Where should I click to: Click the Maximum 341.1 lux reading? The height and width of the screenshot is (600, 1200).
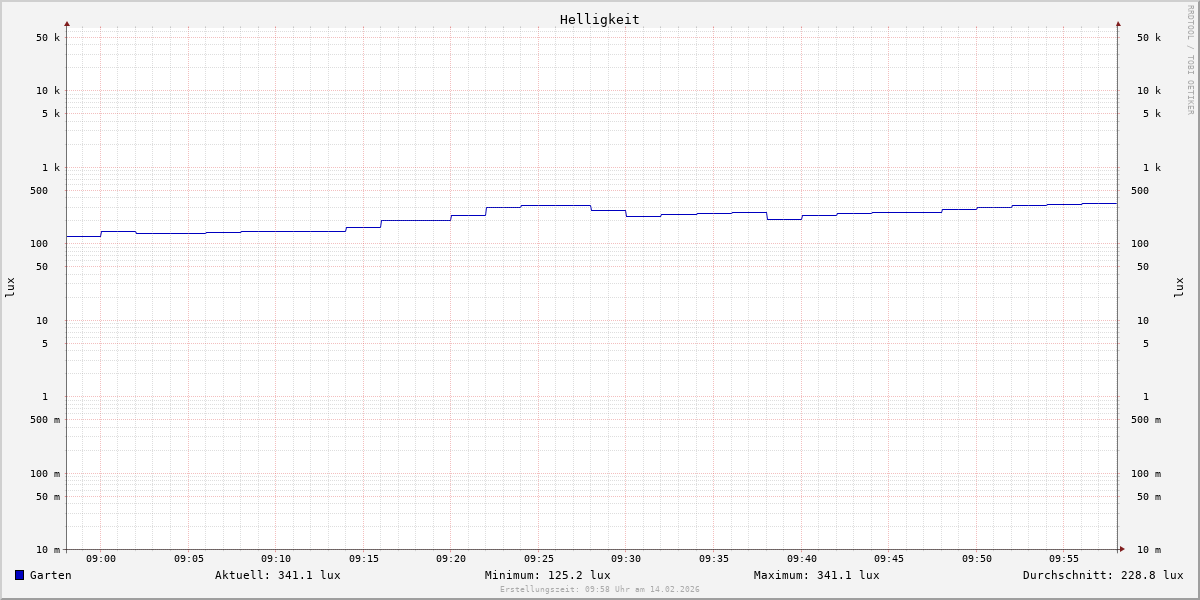pos(816,575)
